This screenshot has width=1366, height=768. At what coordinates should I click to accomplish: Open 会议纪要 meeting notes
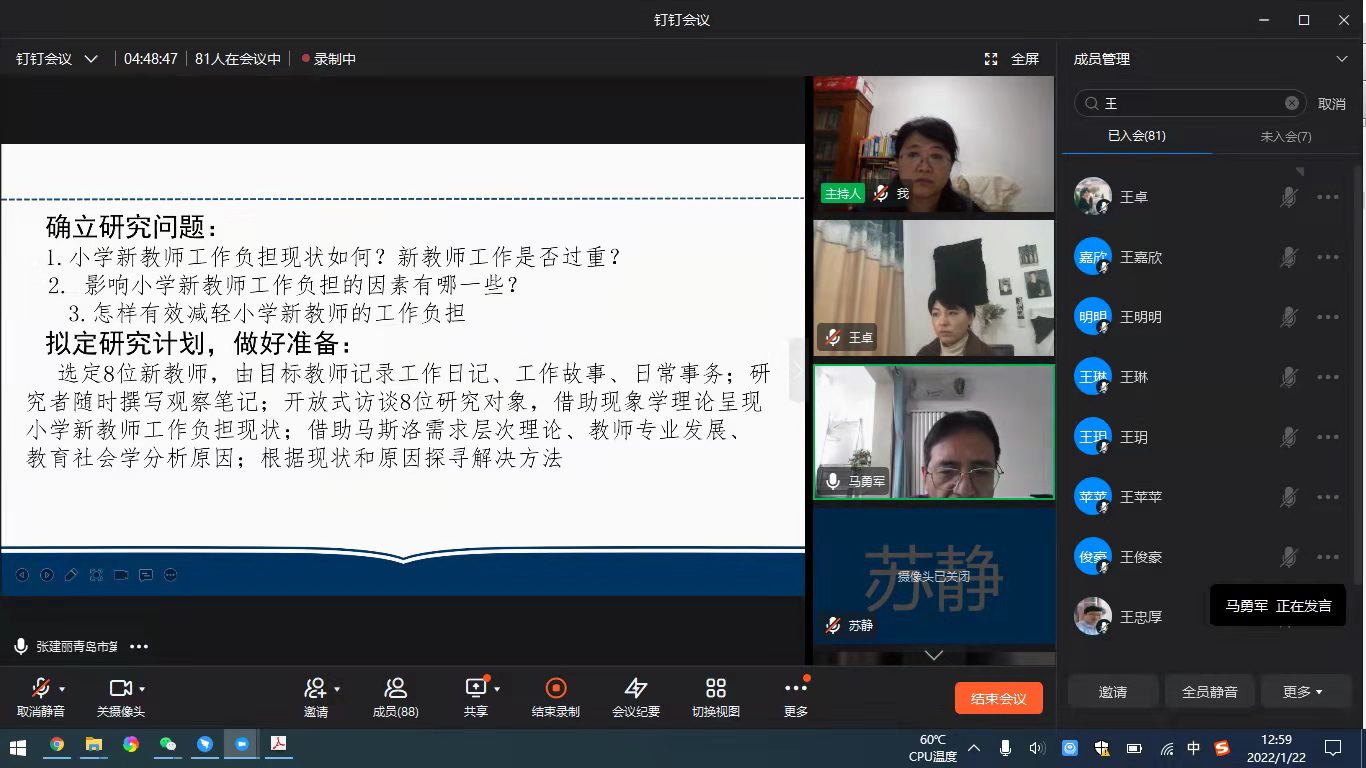[x=635, y=689]
